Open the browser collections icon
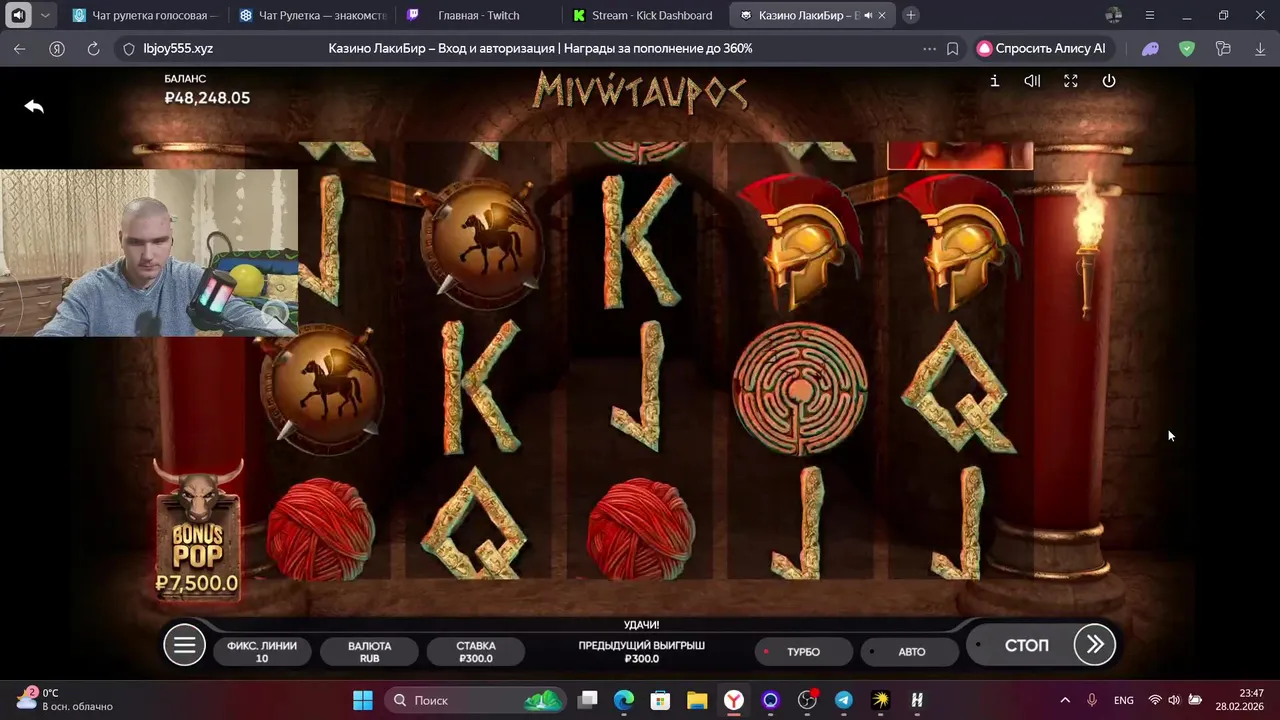Screen dimensions: 1280x720 click(1222, 48)
